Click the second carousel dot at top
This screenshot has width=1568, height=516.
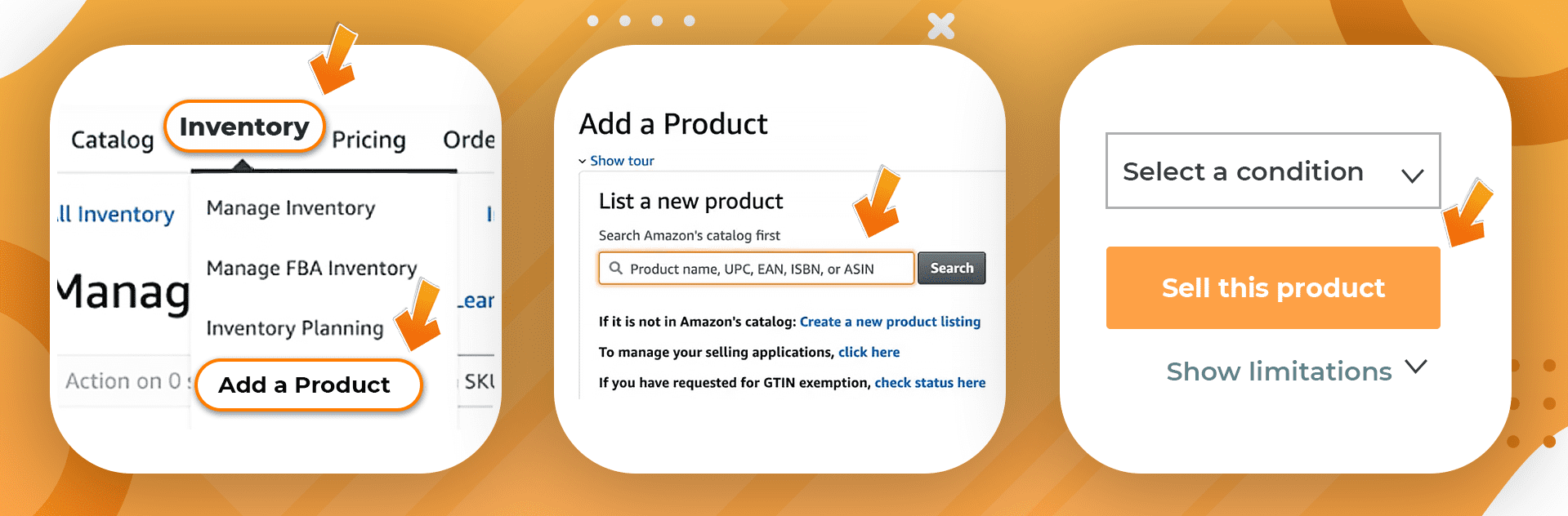(x=624, y=20)
